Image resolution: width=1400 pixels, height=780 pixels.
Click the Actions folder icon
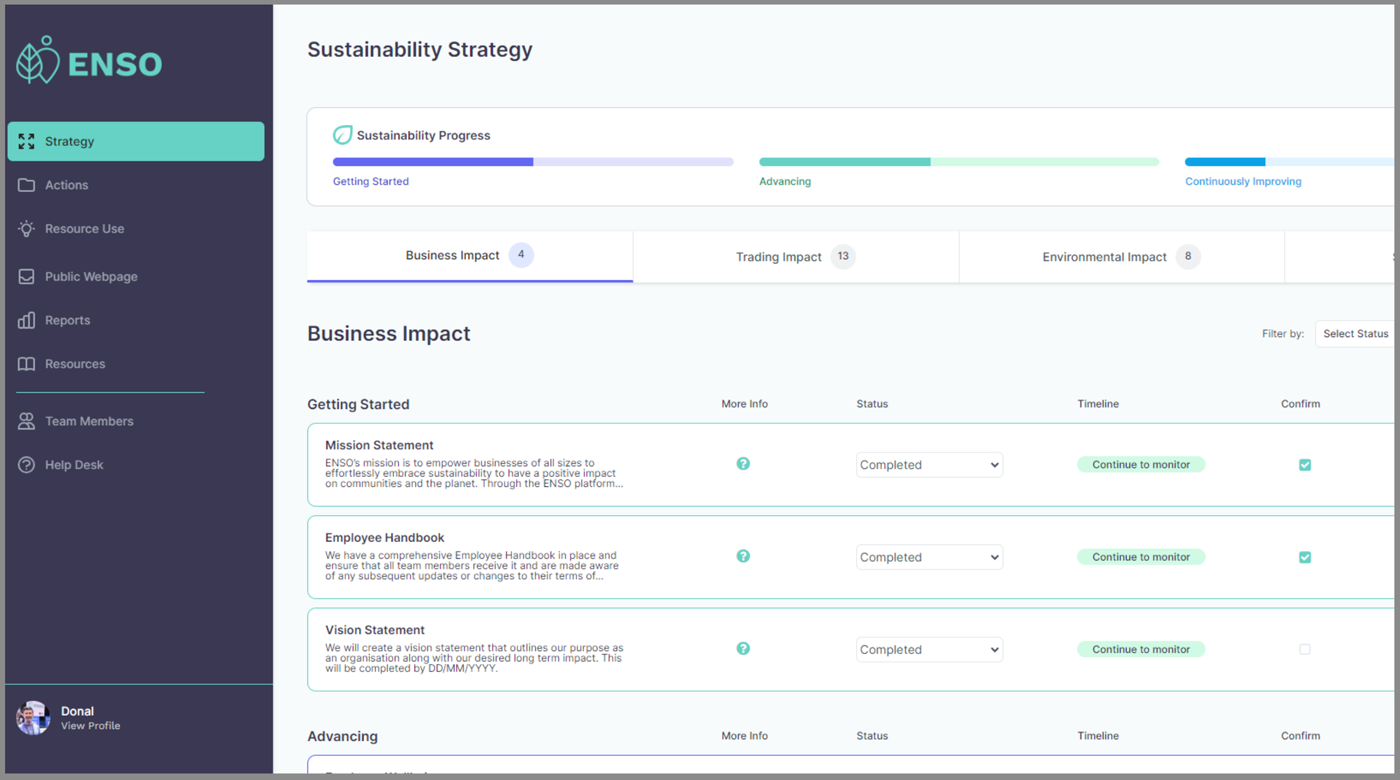(27, 185)
